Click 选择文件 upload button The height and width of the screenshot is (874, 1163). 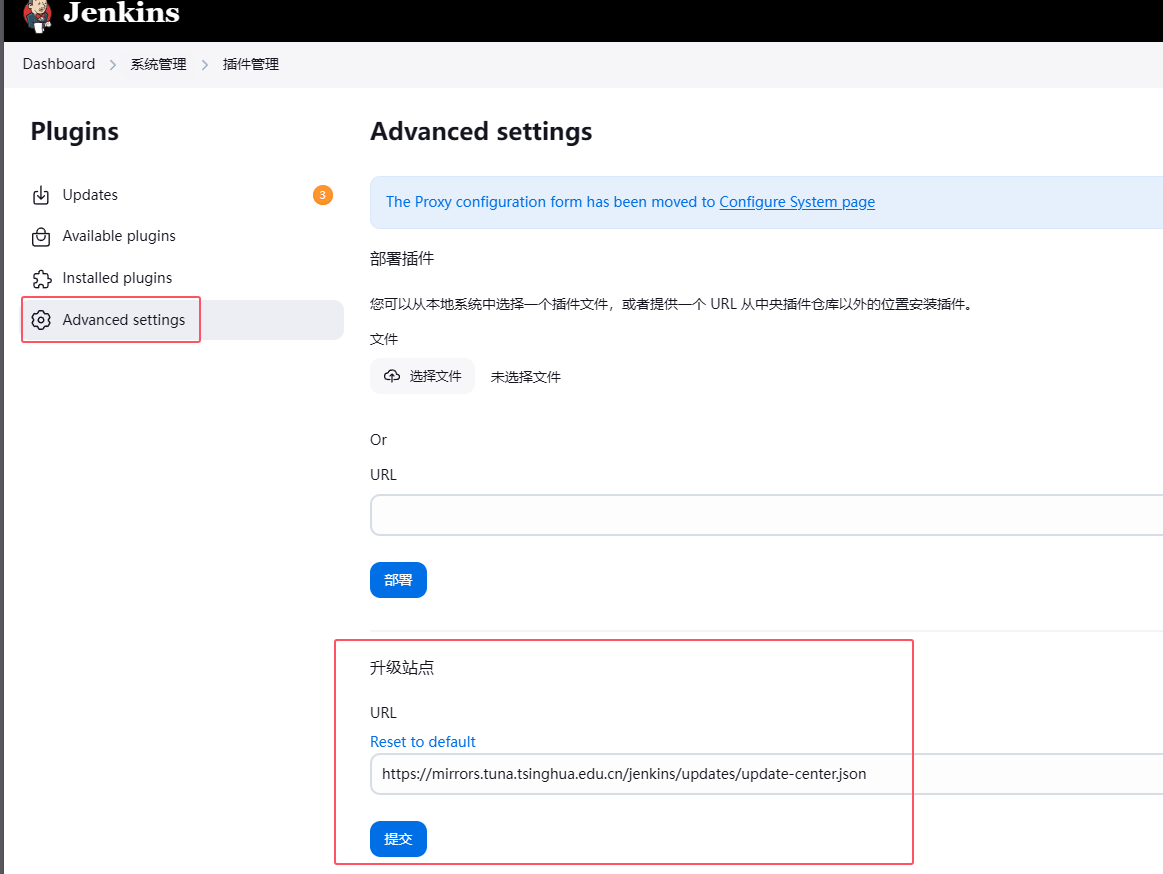422,376
